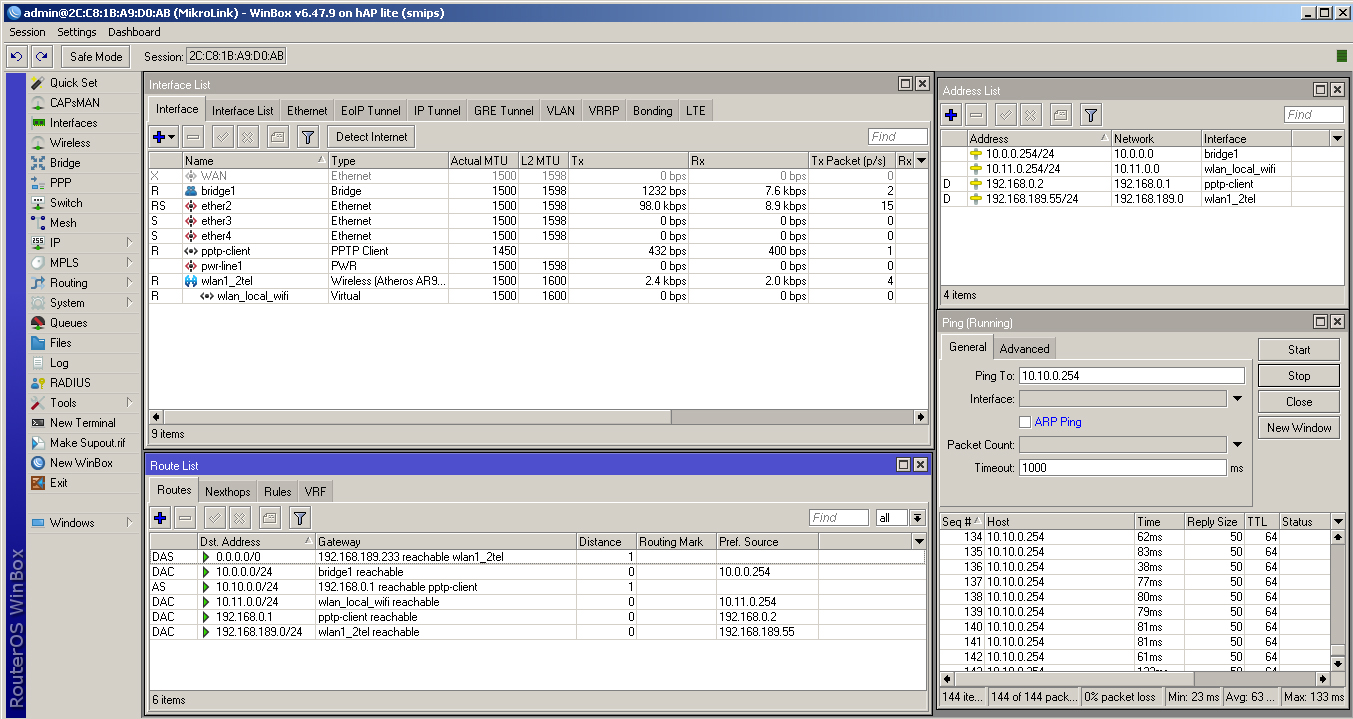Screen dimensions: 1353x719
Task: Expand the Windows submenu
Action: tap(130, 523)
